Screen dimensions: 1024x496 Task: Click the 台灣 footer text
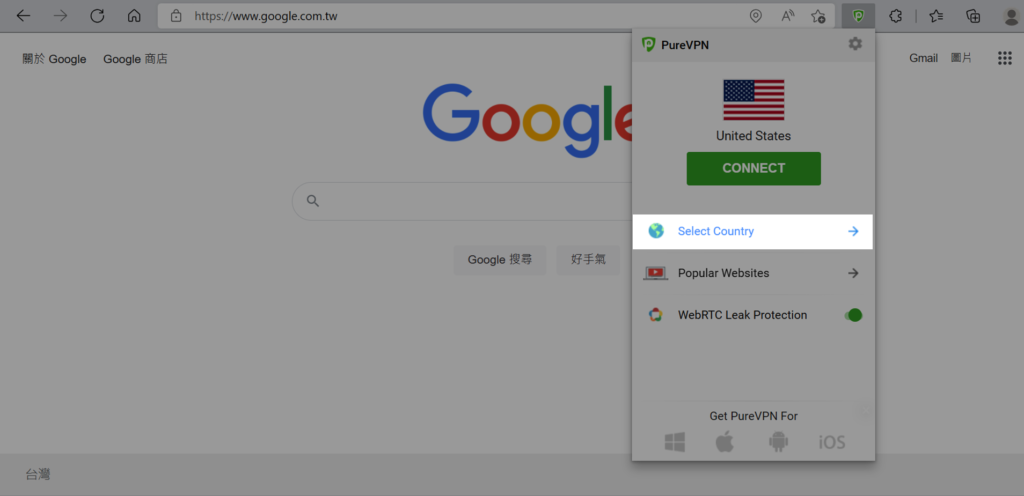pyautogui.click(x=38, y=474)
